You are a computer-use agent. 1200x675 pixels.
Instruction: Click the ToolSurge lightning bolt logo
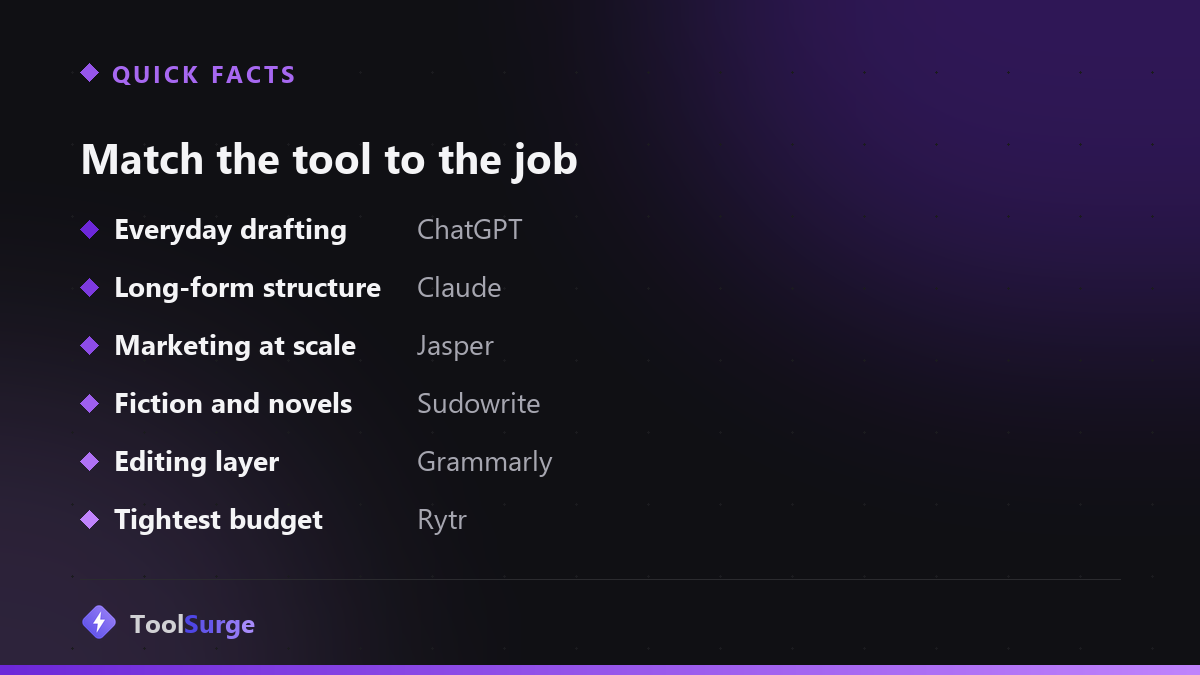pyautogui.click(x=98, y=622)
